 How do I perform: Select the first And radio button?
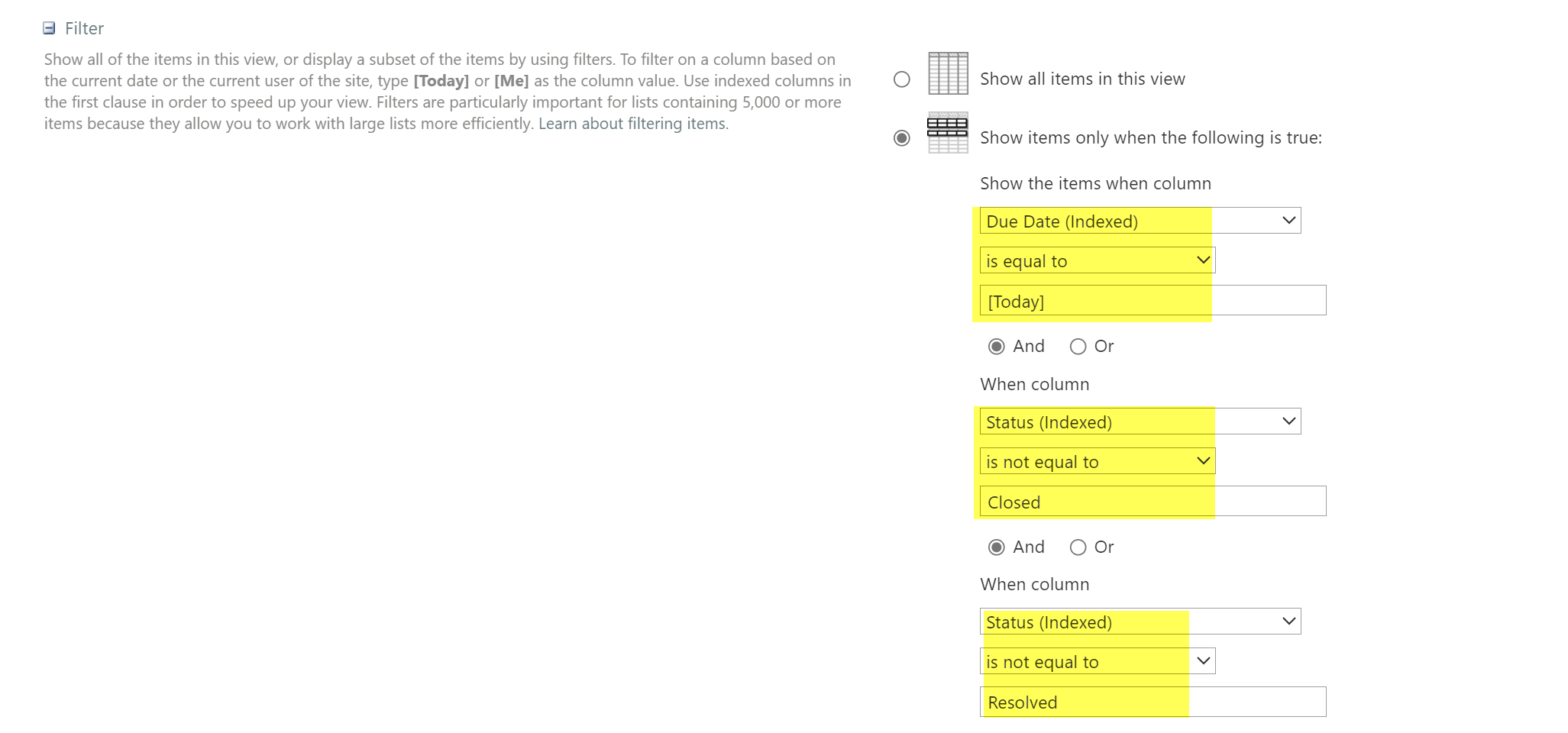997,347
